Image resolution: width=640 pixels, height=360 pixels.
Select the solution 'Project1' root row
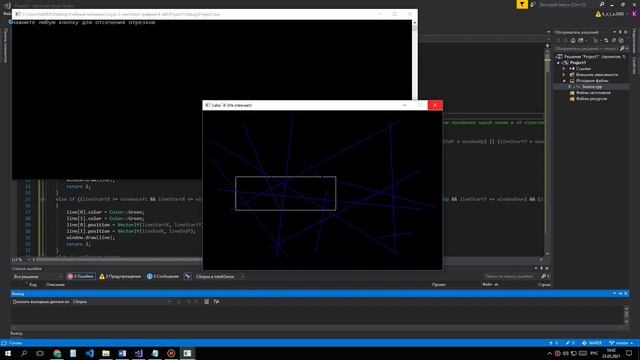coord(591,57)
